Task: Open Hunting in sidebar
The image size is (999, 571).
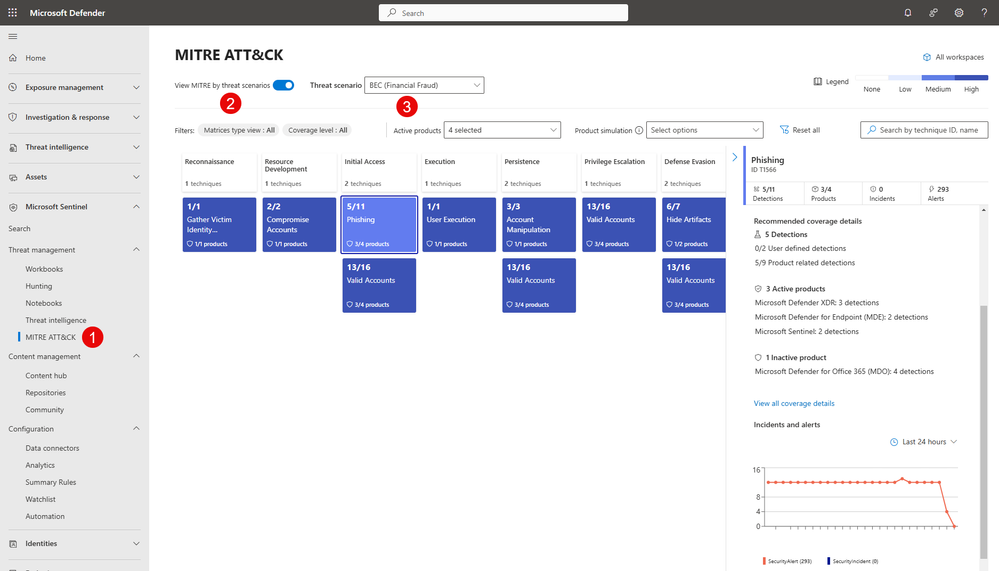Action: [x=39, y=286]
